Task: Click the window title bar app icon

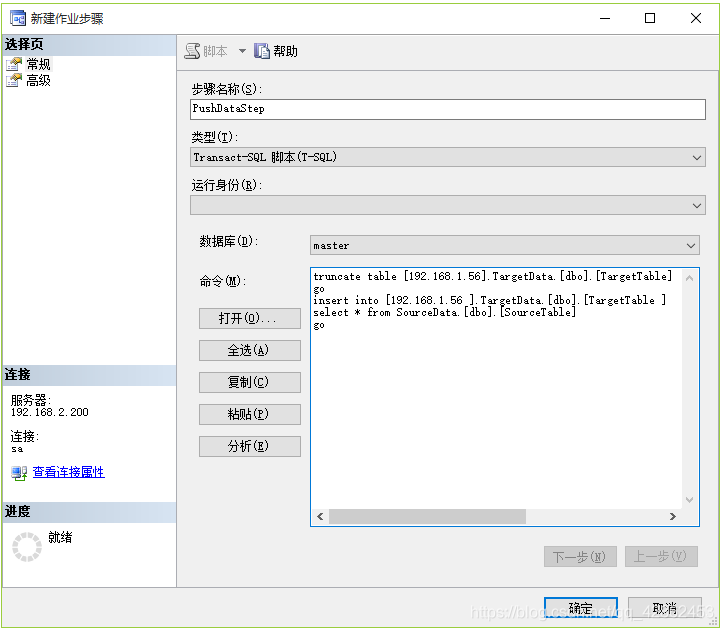Action: [x=18, y=18]
